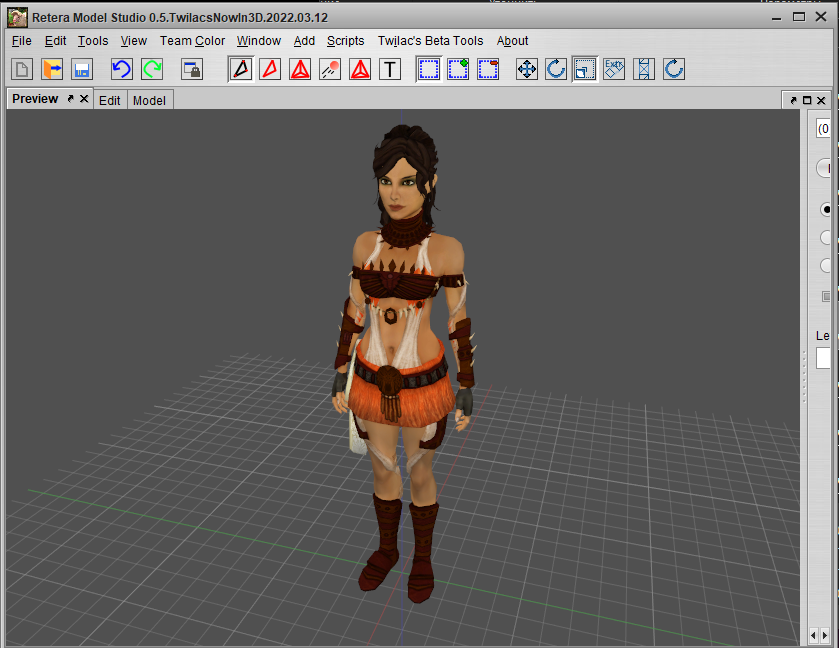The image size is (840, 648).
Task: Undo the last action
Action: 122,70
